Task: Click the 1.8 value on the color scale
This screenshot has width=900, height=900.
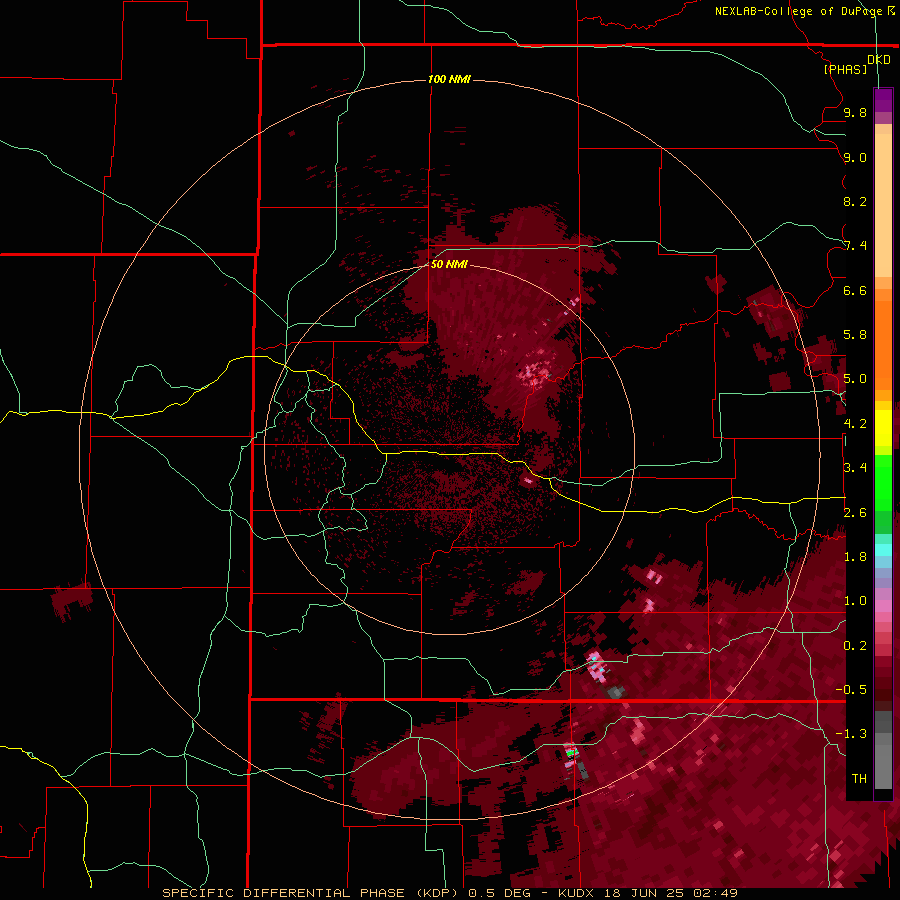Action: click(x=855, y=557)
